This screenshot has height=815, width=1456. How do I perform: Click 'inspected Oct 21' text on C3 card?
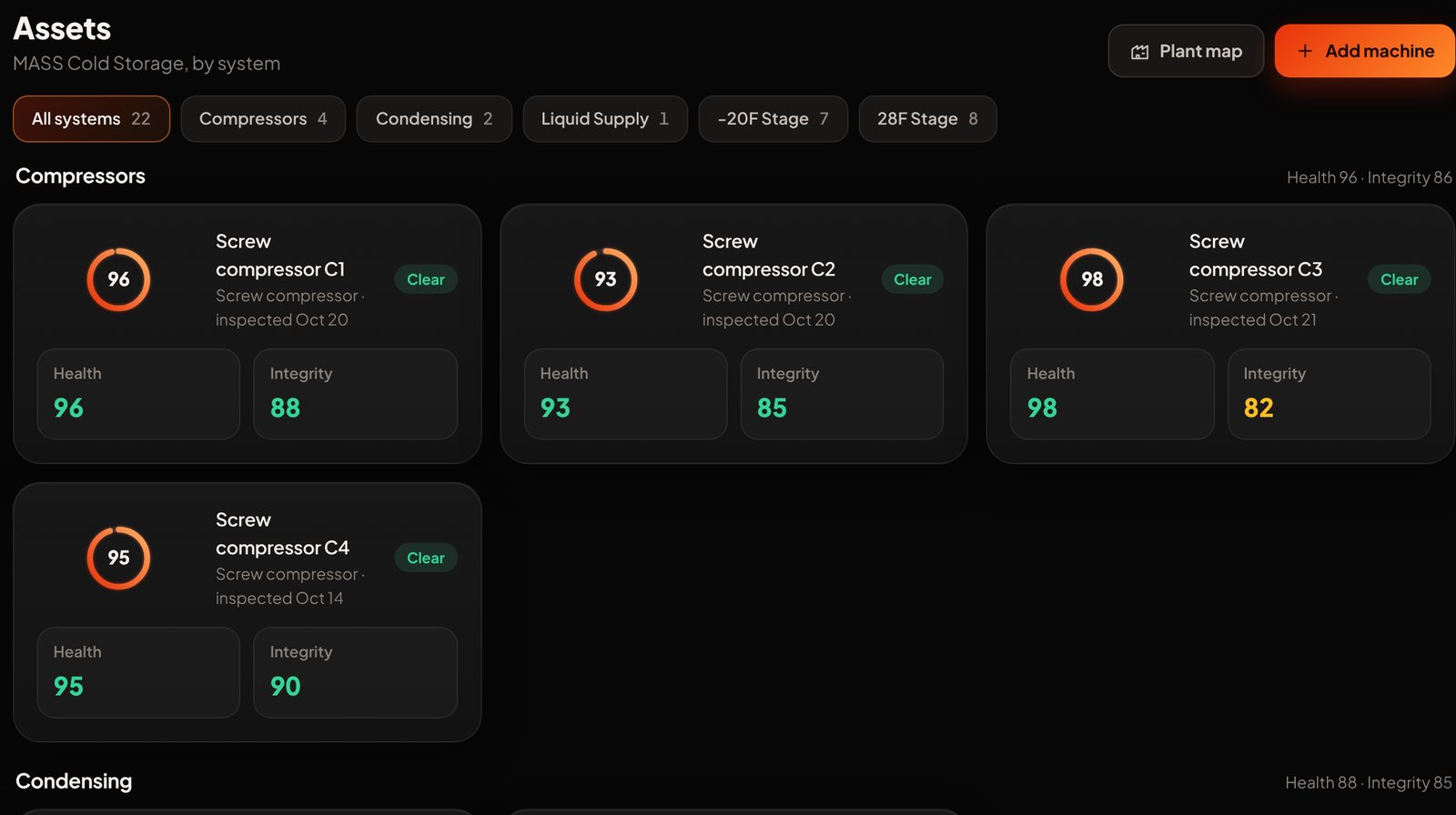coord(1253,320)
